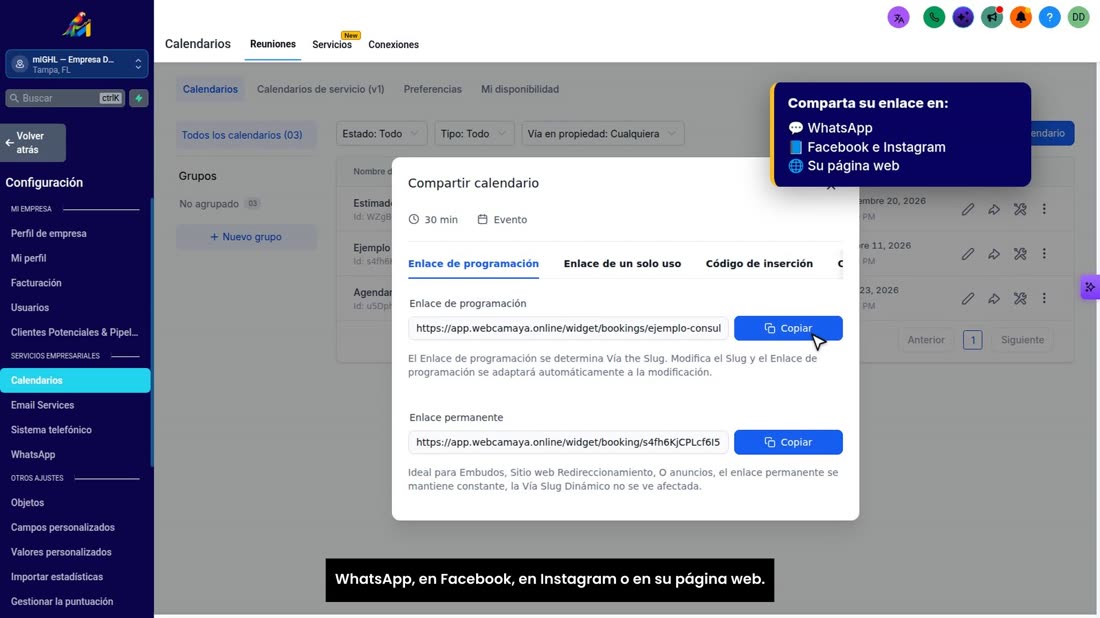Open the Mi disponibilidad tab

click(x=520, y=89)
